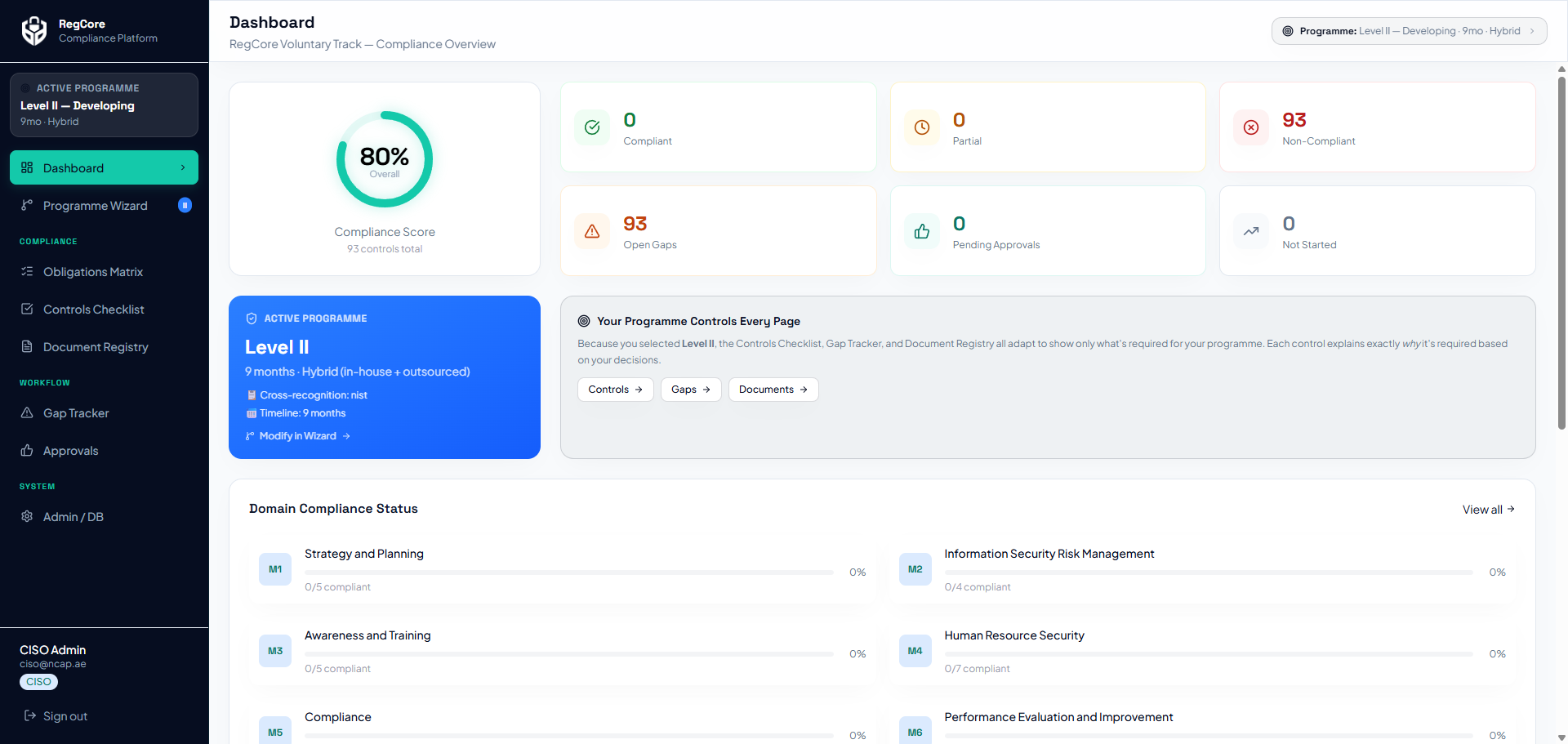
Task: Click the blue badge beside Programme Wizard
Action: pos(185,205)
